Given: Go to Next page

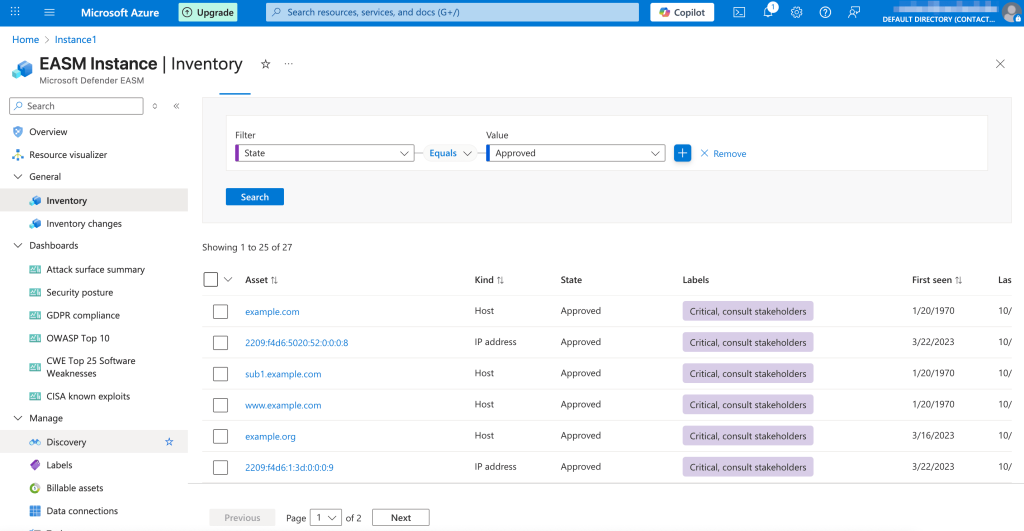Looking at the screenshot, I should tap(401, 518).
